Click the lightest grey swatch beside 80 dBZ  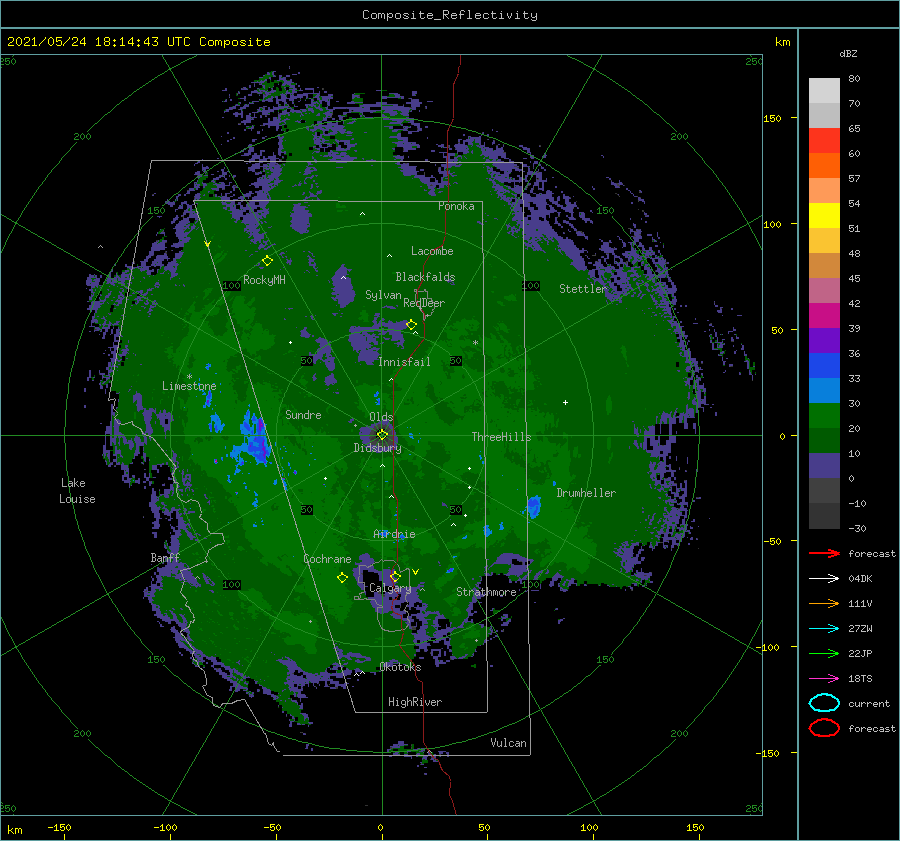tap(824, 90)
